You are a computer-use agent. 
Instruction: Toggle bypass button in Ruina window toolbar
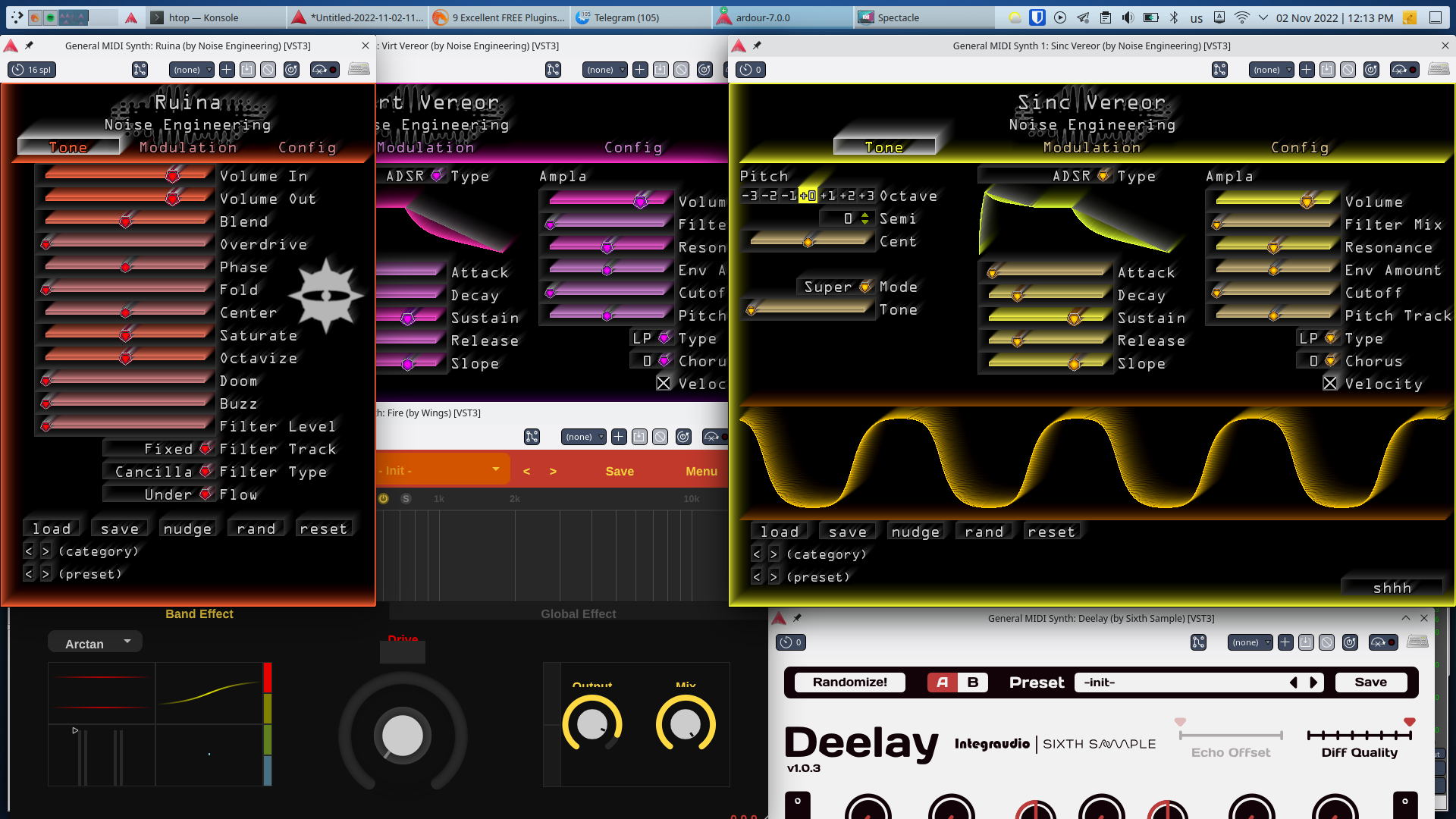(x=325, y=70)
